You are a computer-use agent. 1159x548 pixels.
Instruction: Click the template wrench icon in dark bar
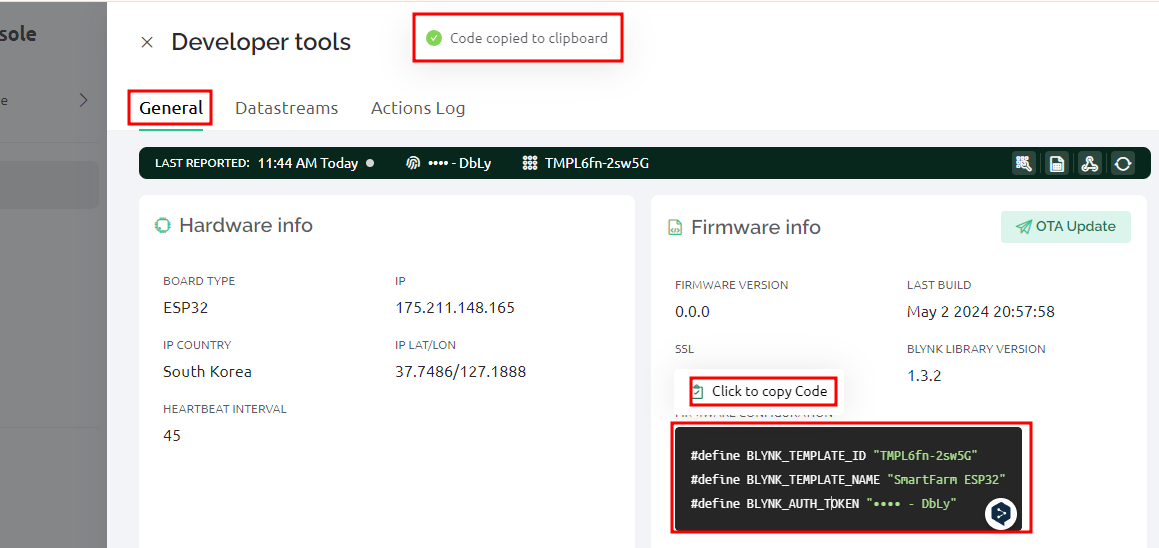tap(1023, 163)
